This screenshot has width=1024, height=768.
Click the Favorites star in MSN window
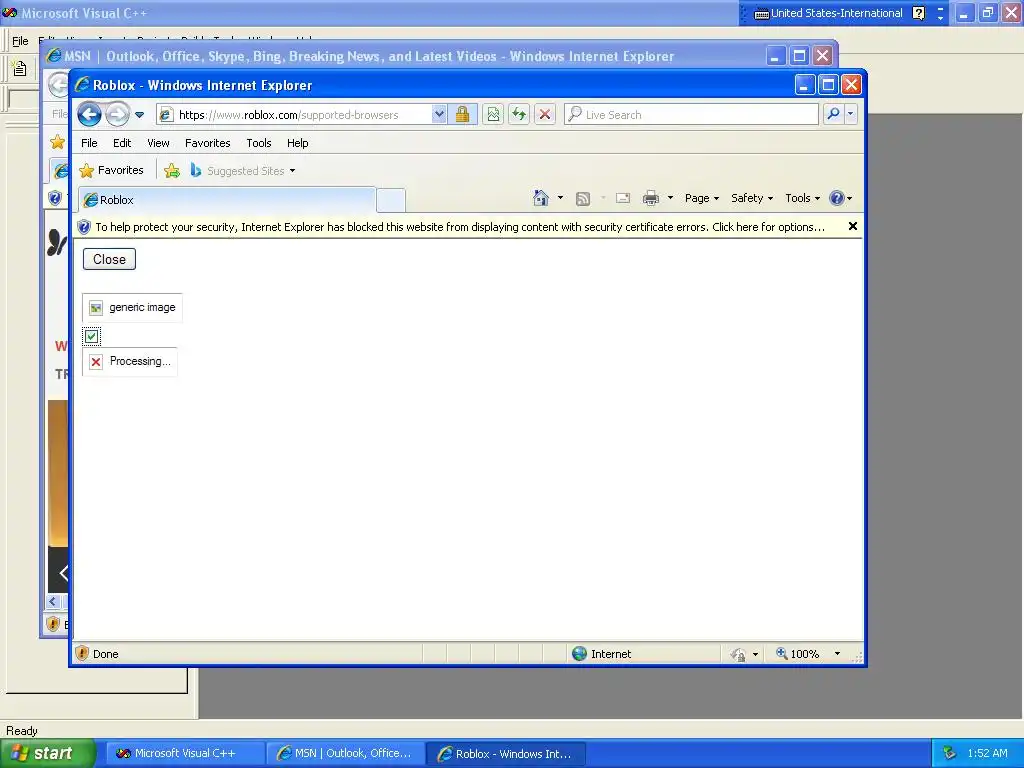(57, 142)
